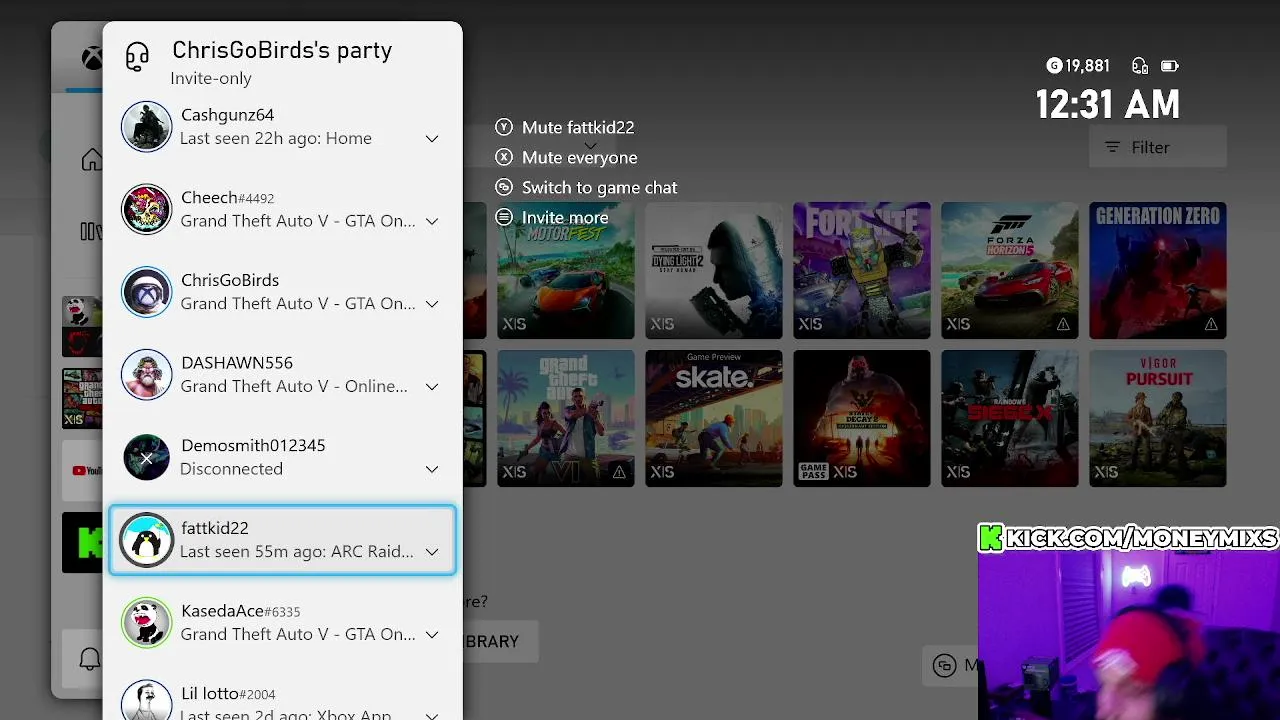Click the Gamerscore G icon
Image resolution: width=1280 pixels, height=720 pixels.
pos(1054,66)
